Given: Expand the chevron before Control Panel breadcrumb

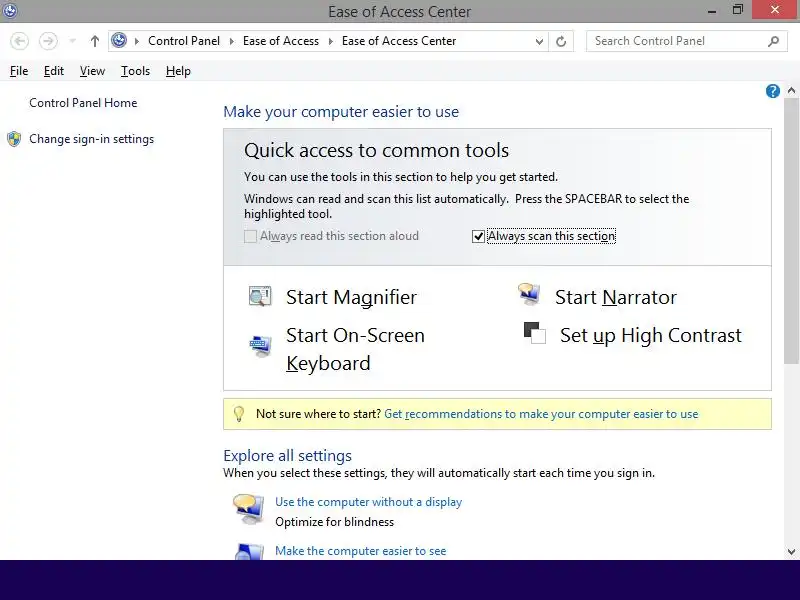Looking at the screenshot, I should pos(137,41).
